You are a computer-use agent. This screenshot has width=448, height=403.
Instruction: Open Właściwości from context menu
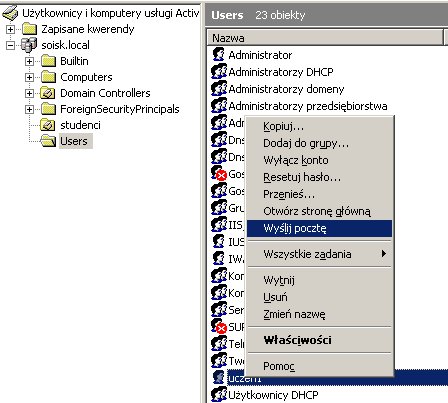point(319,340)
